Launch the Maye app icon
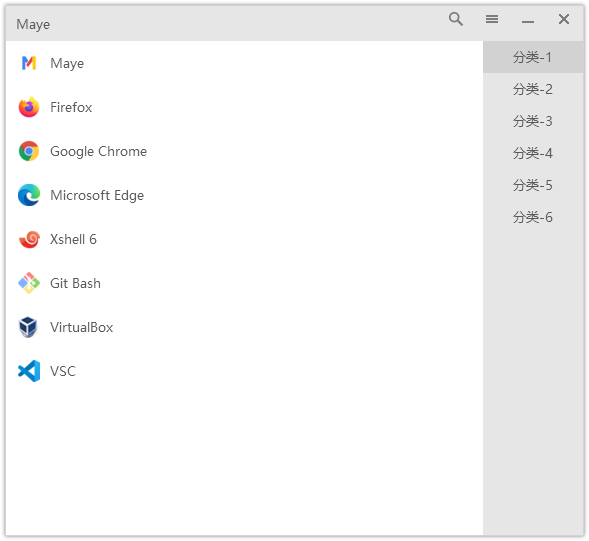The height and width of the screenshot is (541, 589). (x=29, y=63)
